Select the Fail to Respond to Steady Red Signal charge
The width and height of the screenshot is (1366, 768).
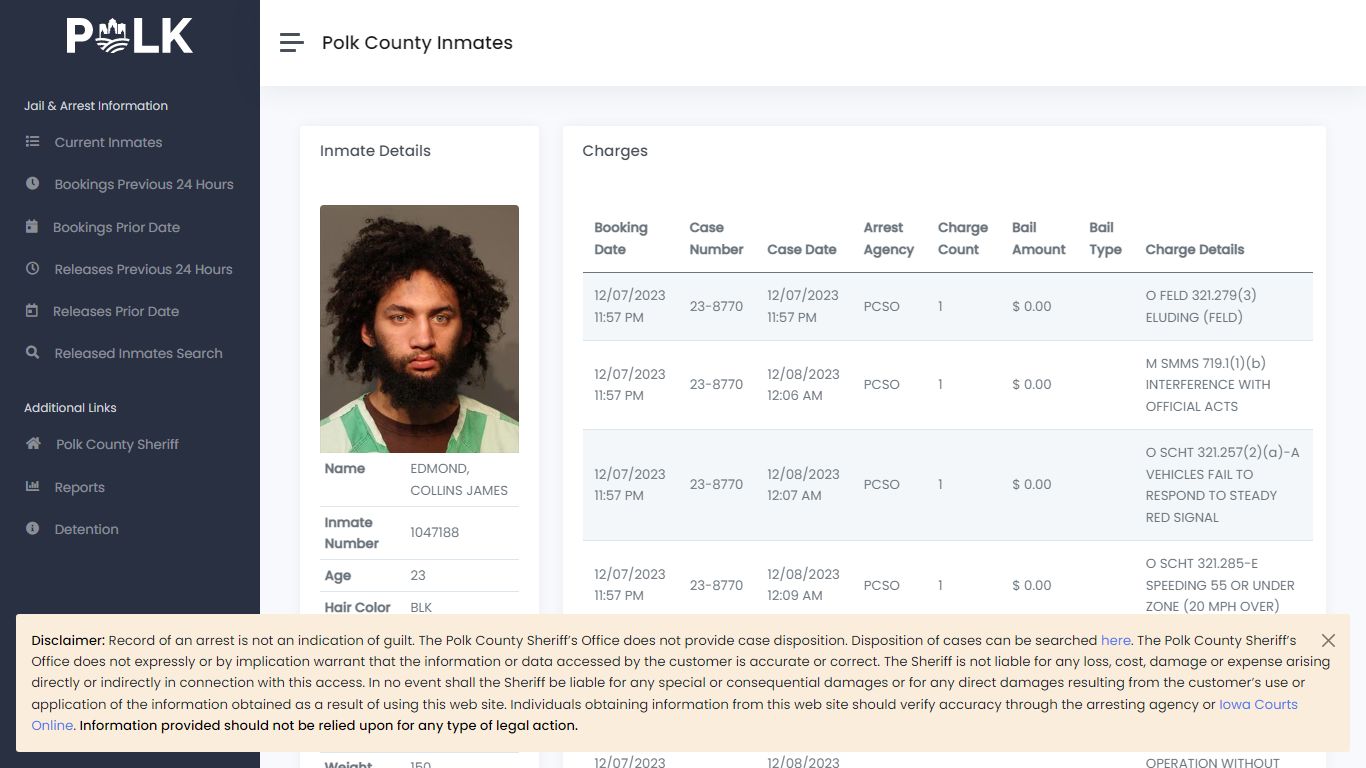[1222, 484]
